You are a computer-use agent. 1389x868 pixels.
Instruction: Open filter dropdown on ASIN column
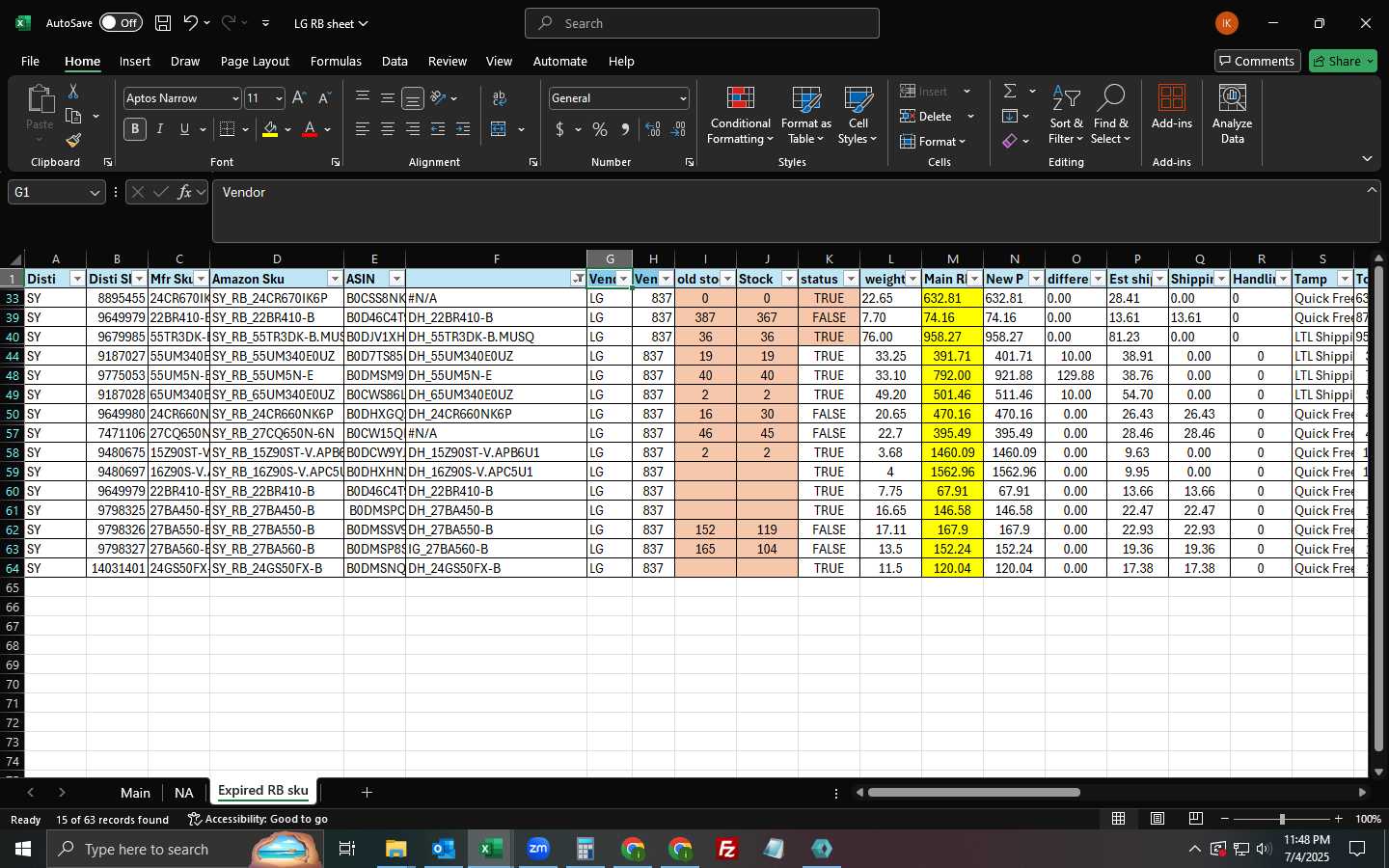point(396,279)
